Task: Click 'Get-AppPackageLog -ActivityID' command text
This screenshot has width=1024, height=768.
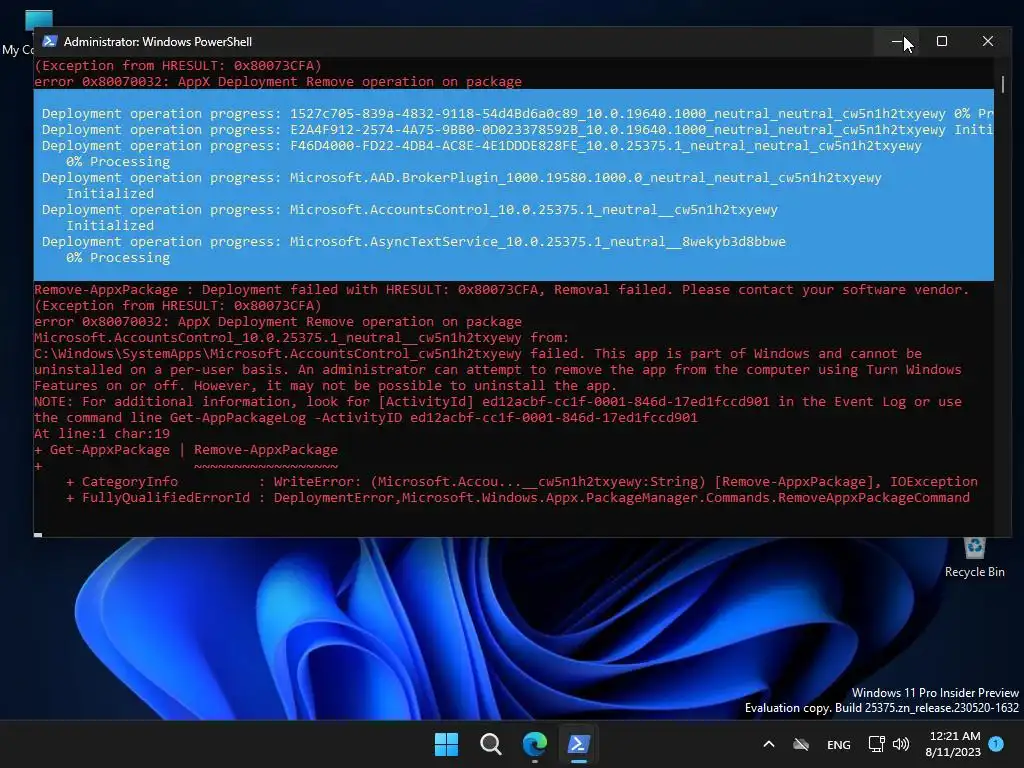Action: (286, 417)
